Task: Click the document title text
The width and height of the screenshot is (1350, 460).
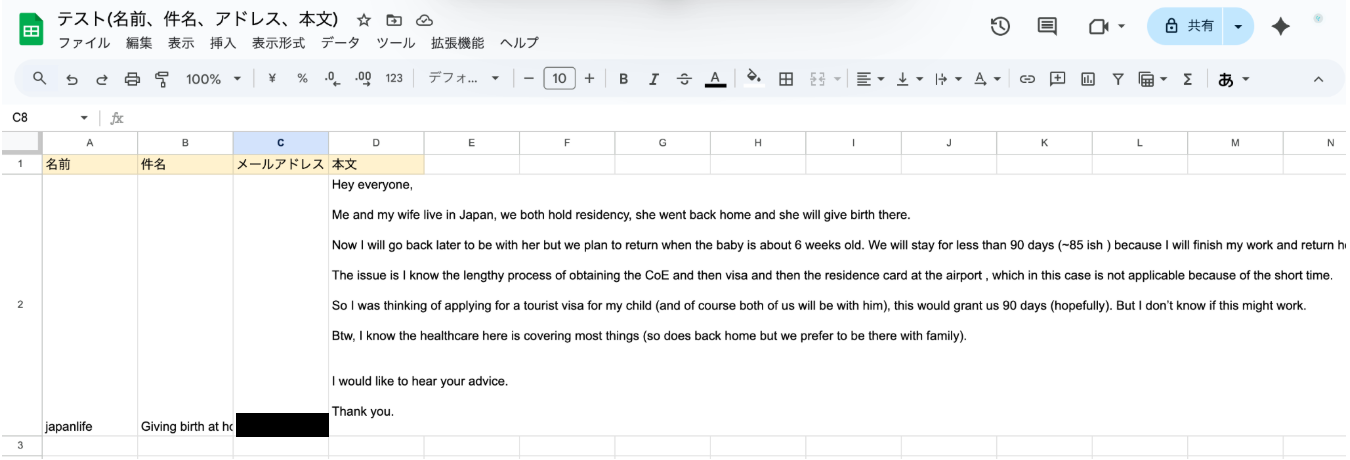Action: [x=198, y=19]
